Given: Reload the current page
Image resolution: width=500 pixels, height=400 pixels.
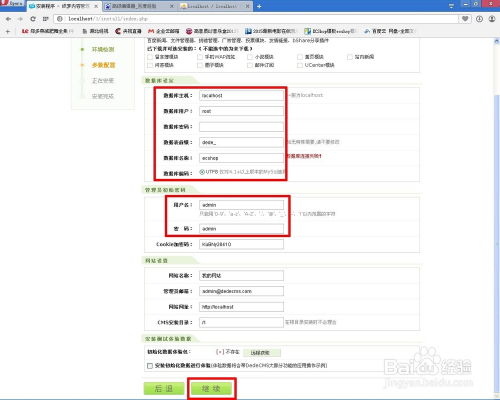Looking at the screenshot, I should click(33, 19).
